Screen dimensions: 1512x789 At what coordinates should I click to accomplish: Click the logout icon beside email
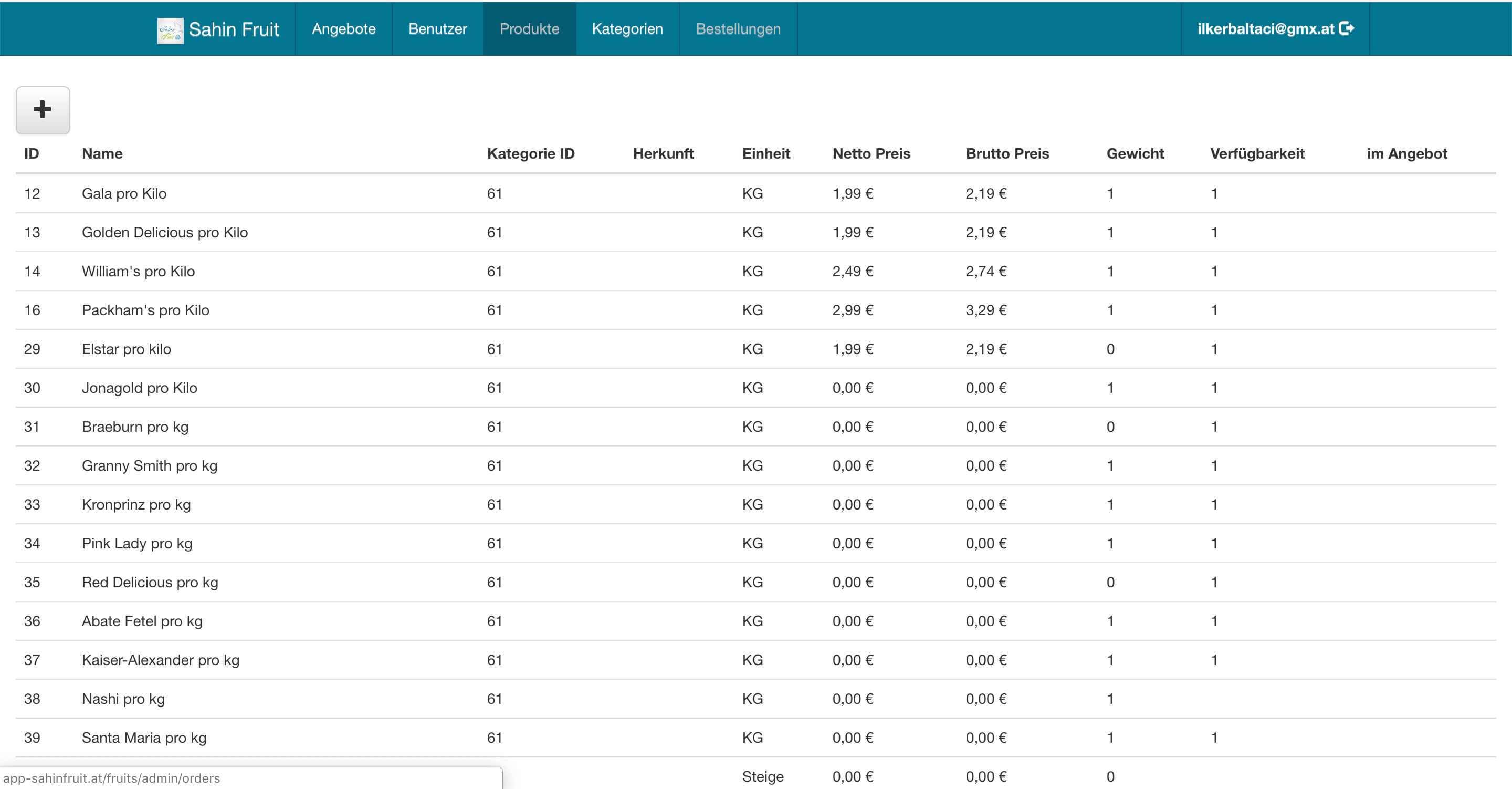1347,28
